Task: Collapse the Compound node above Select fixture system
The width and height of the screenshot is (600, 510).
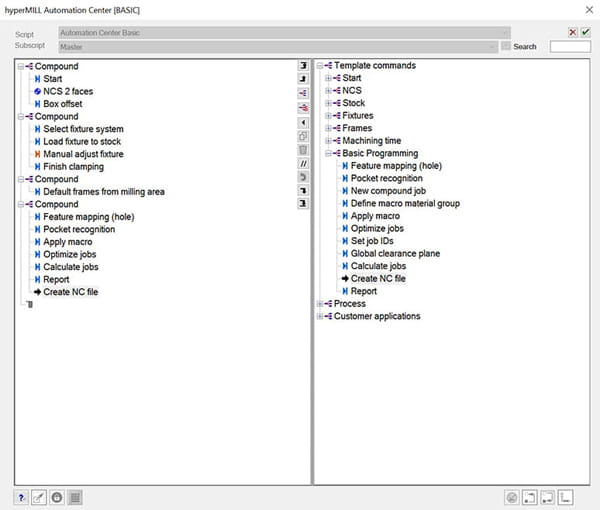Action: click(x=21, y=117)
